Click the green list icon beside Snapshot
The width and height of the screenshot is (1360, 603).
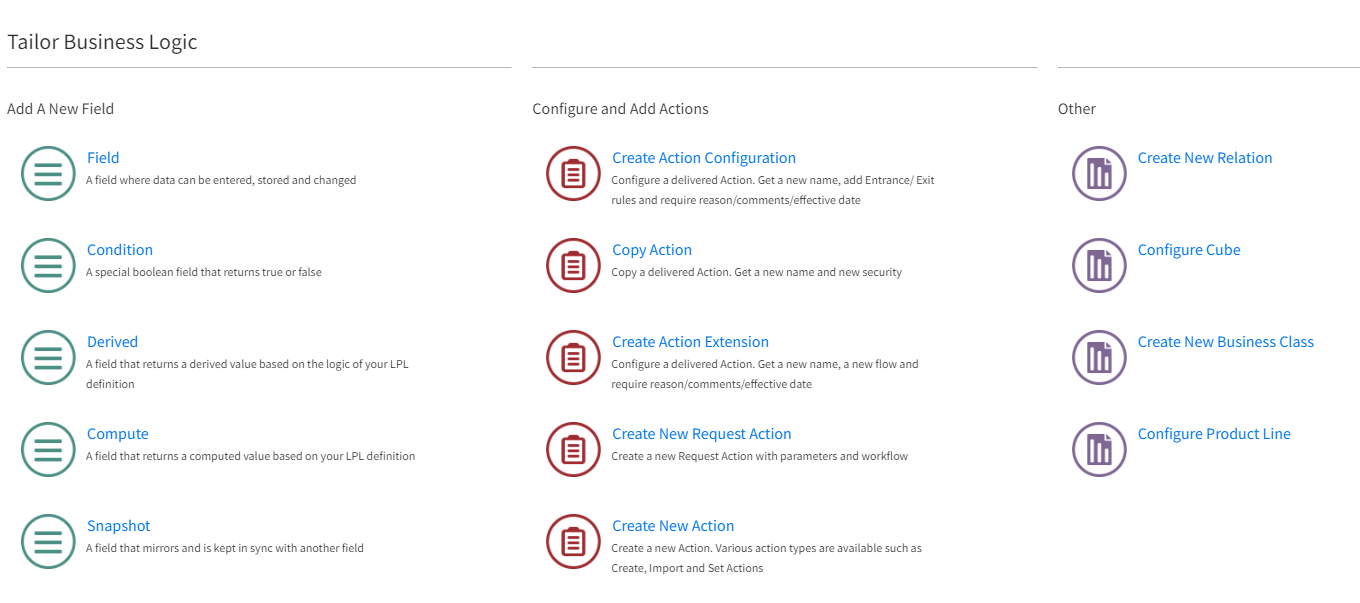48,542
